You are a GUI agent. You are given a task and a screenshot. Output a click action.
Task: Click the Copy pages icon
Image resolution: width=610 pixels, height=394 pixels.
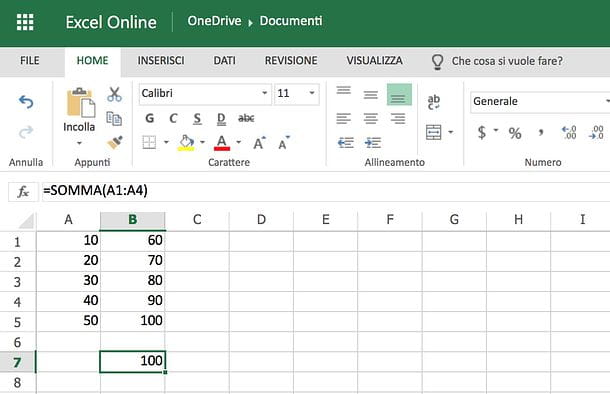(x=114, y=118)
